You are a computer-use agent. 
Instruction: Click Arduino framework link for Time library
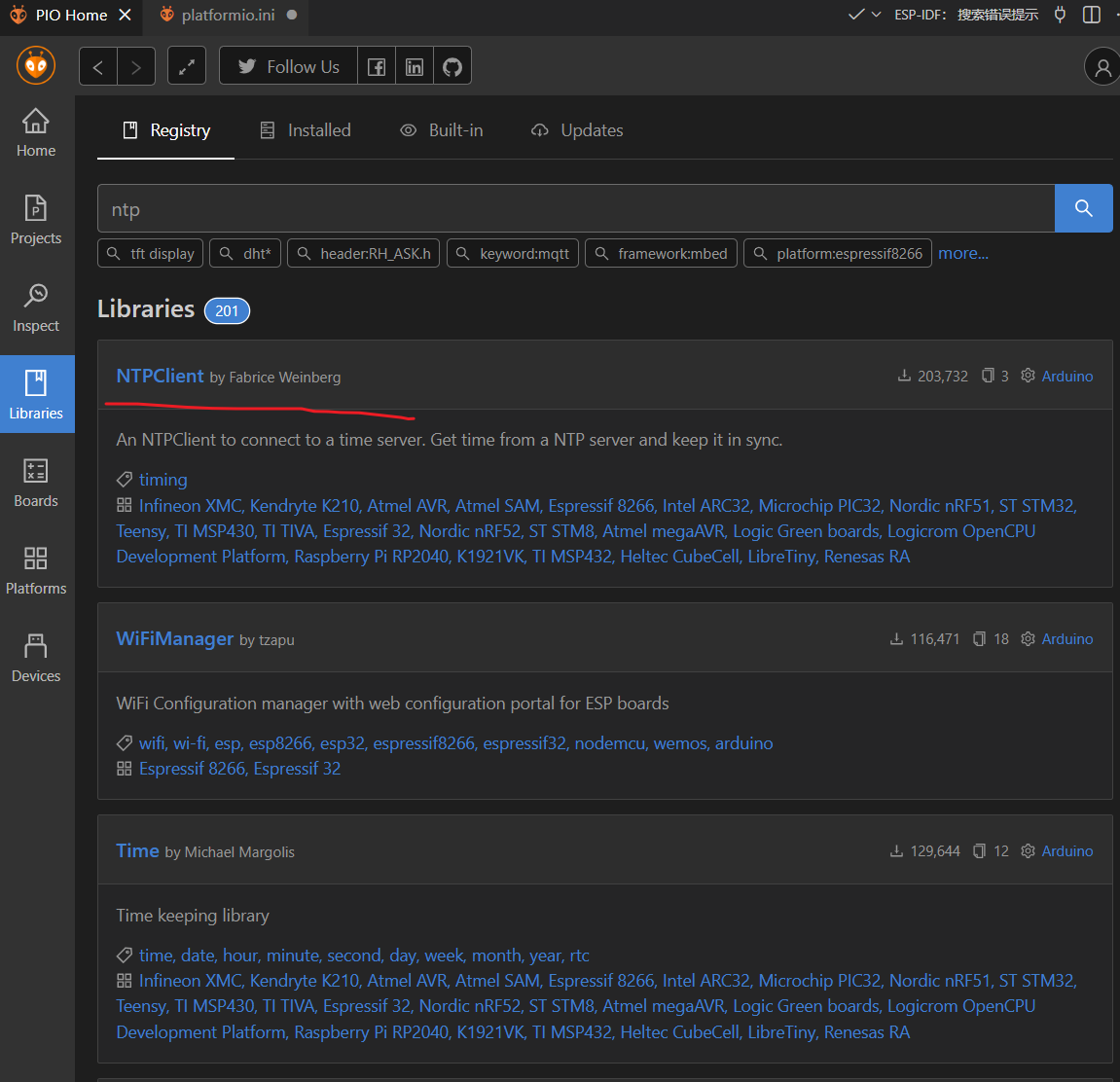point(1067,851)
